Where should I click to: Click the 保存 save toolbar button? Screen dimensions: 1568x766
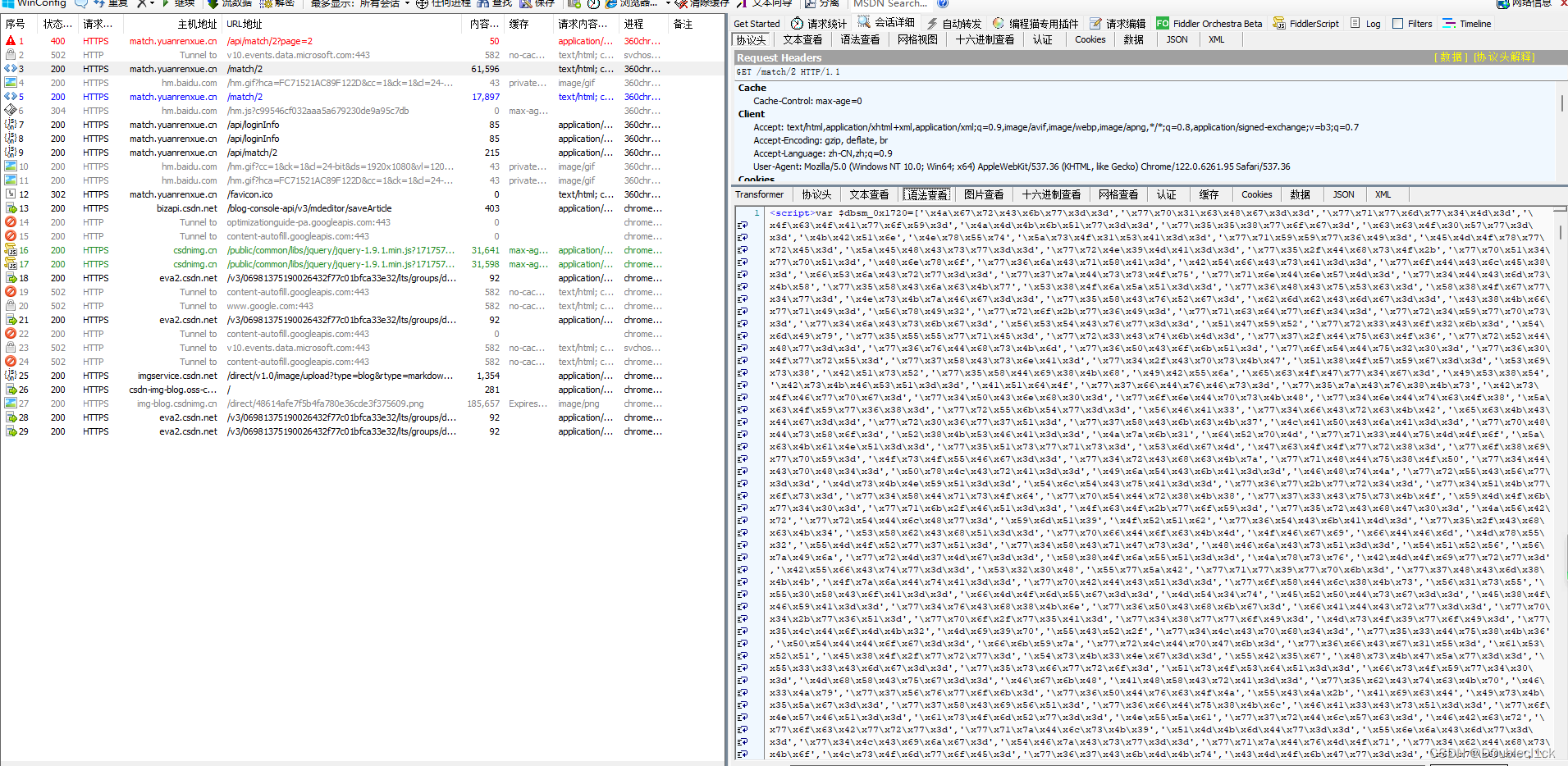(x=537, y=4)
